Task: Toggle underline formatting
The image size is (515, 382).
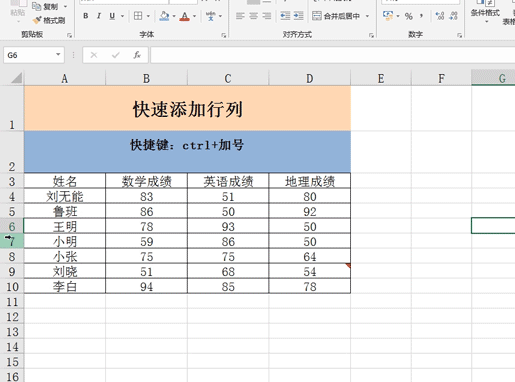Action: point(112,16)
